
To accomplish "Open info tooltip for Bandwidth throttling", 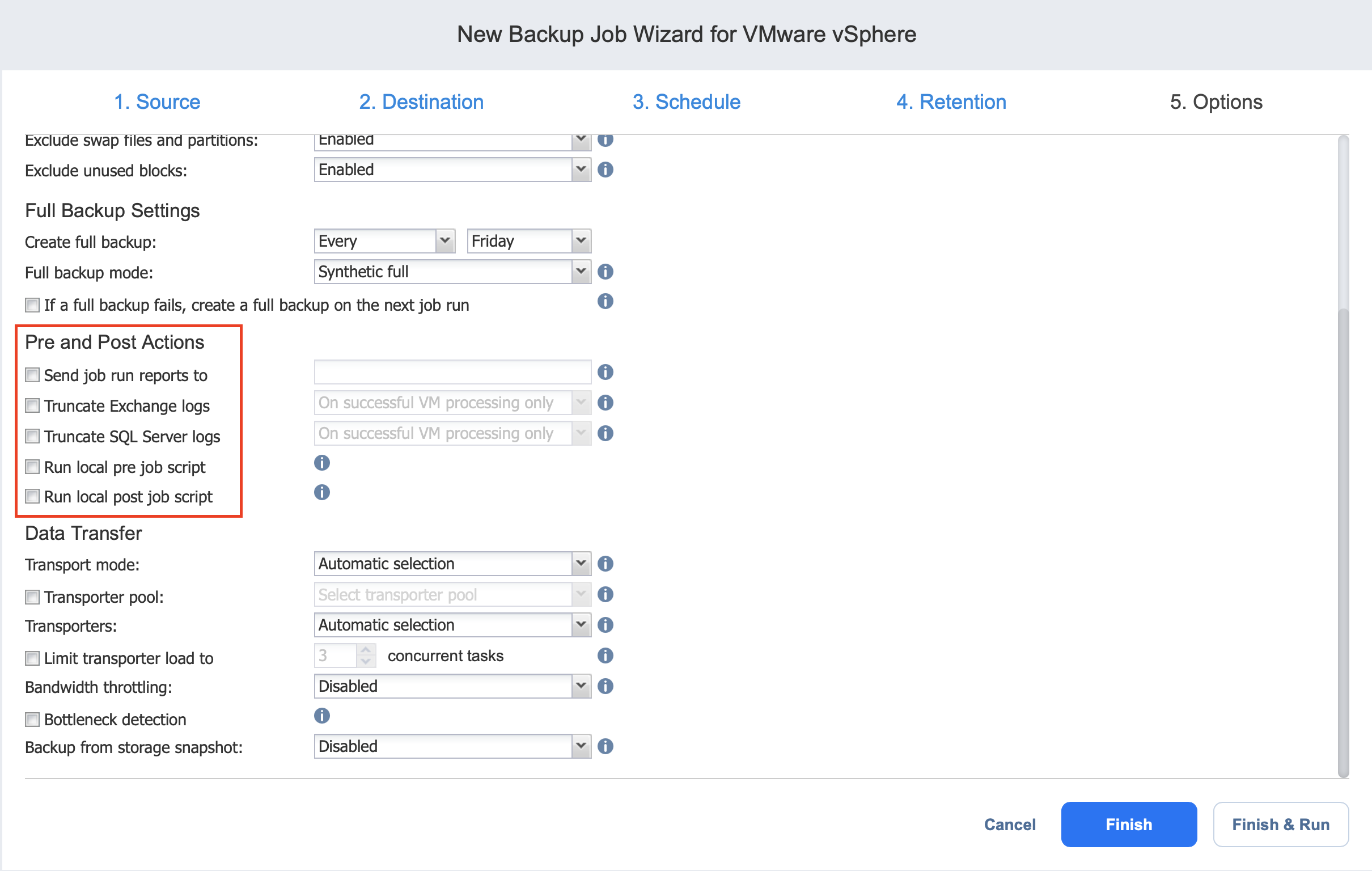I will [x=605, y=686].
